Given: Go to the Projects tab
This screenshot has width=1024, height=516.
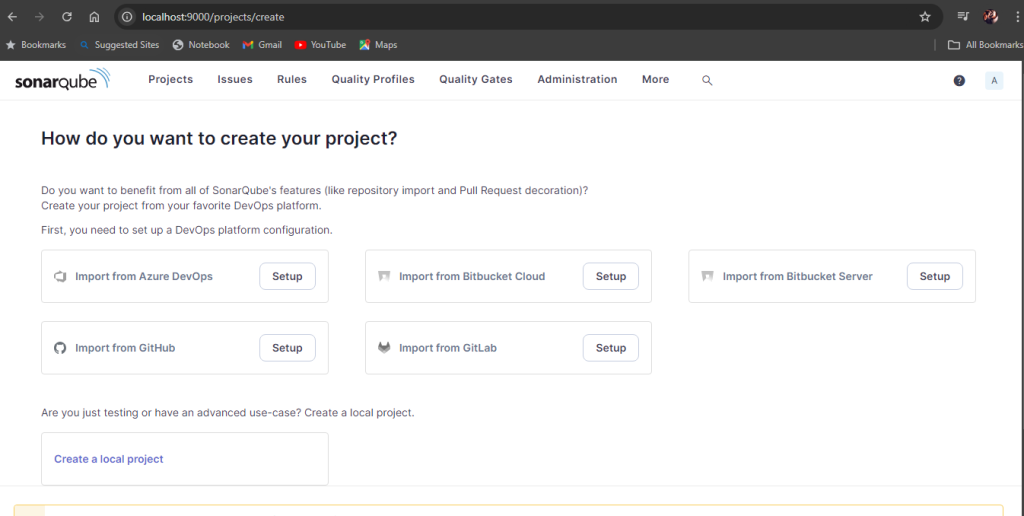Looking at the screenshot, I should click(170, 79).
